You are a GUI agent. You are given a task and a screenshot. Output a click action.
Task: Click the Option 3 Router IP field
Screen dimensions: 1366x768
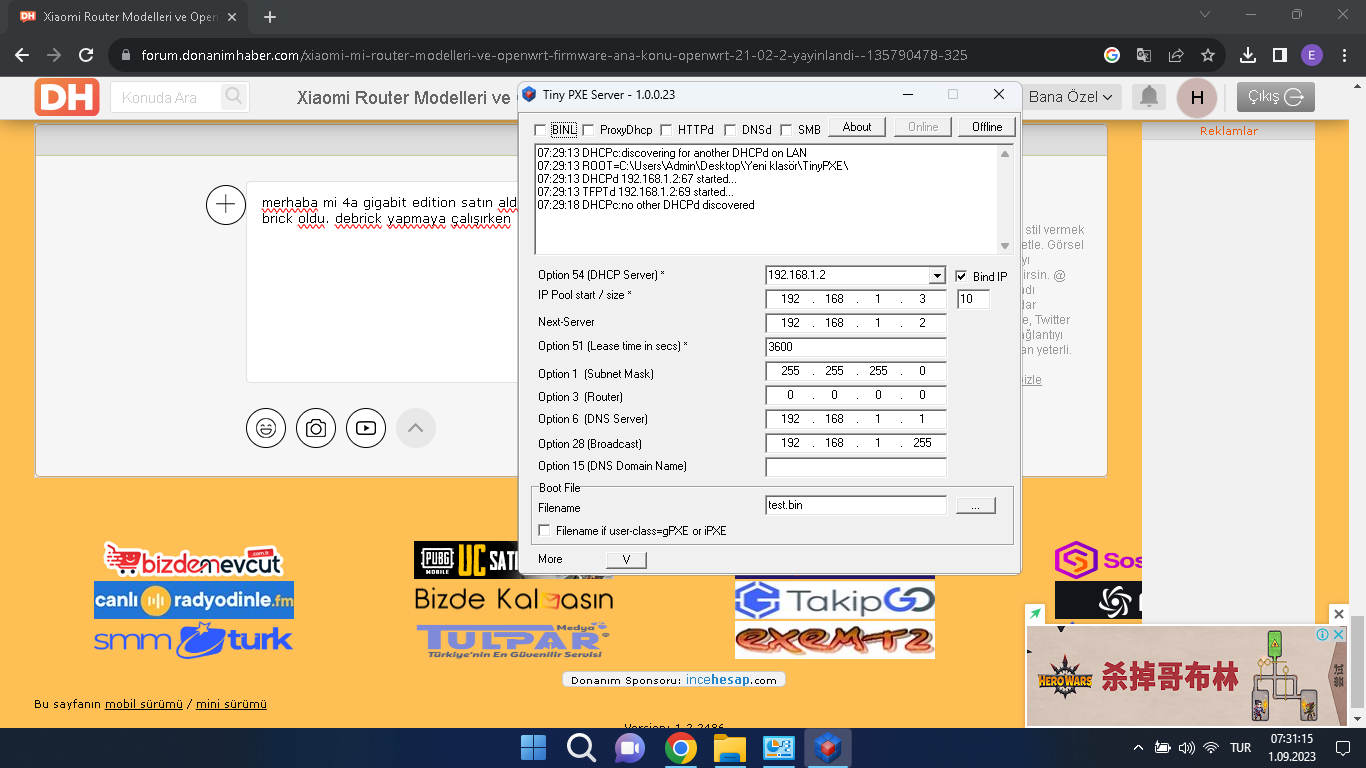(856, 395)
